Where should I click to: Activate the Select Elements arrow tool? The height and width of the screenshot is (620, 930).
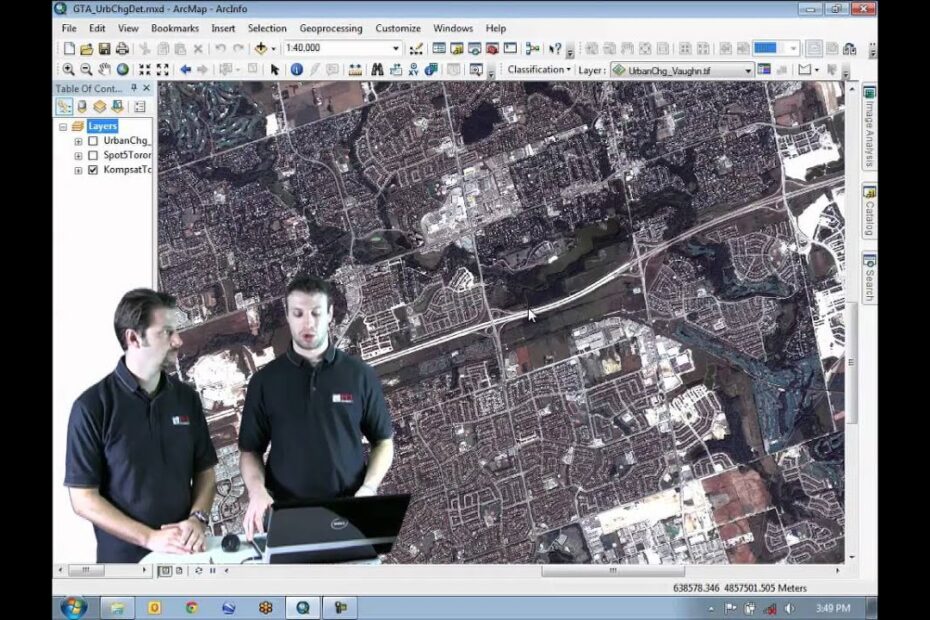pyautogui.click(x=275, y=70)
